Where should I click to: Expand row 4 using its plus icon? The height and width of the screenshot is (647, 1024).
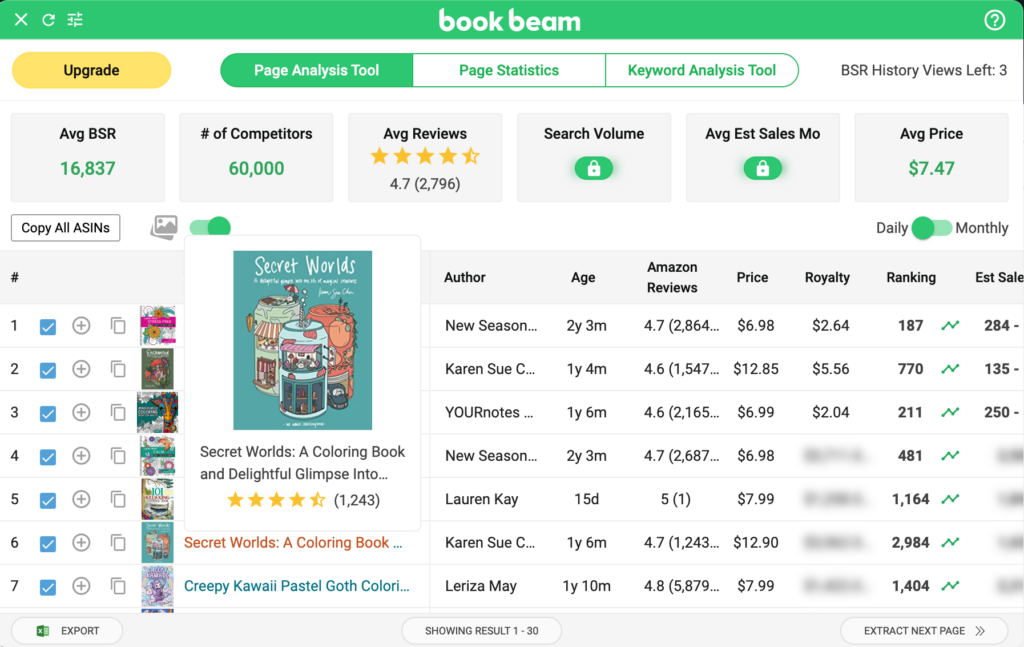click(81, 455)
